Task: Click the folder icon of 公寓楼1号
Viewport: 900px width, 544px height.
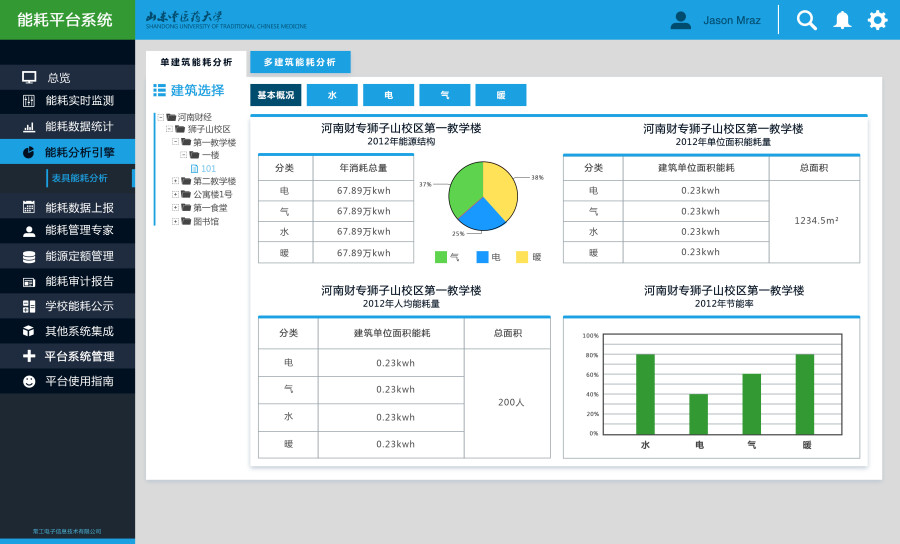Action: (186, 194)
